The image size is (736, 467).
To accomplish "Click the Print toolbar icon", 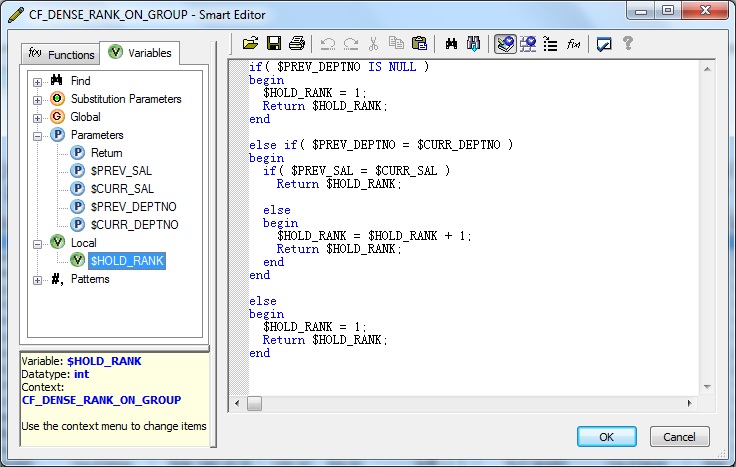I will click(x=297, y=44).
